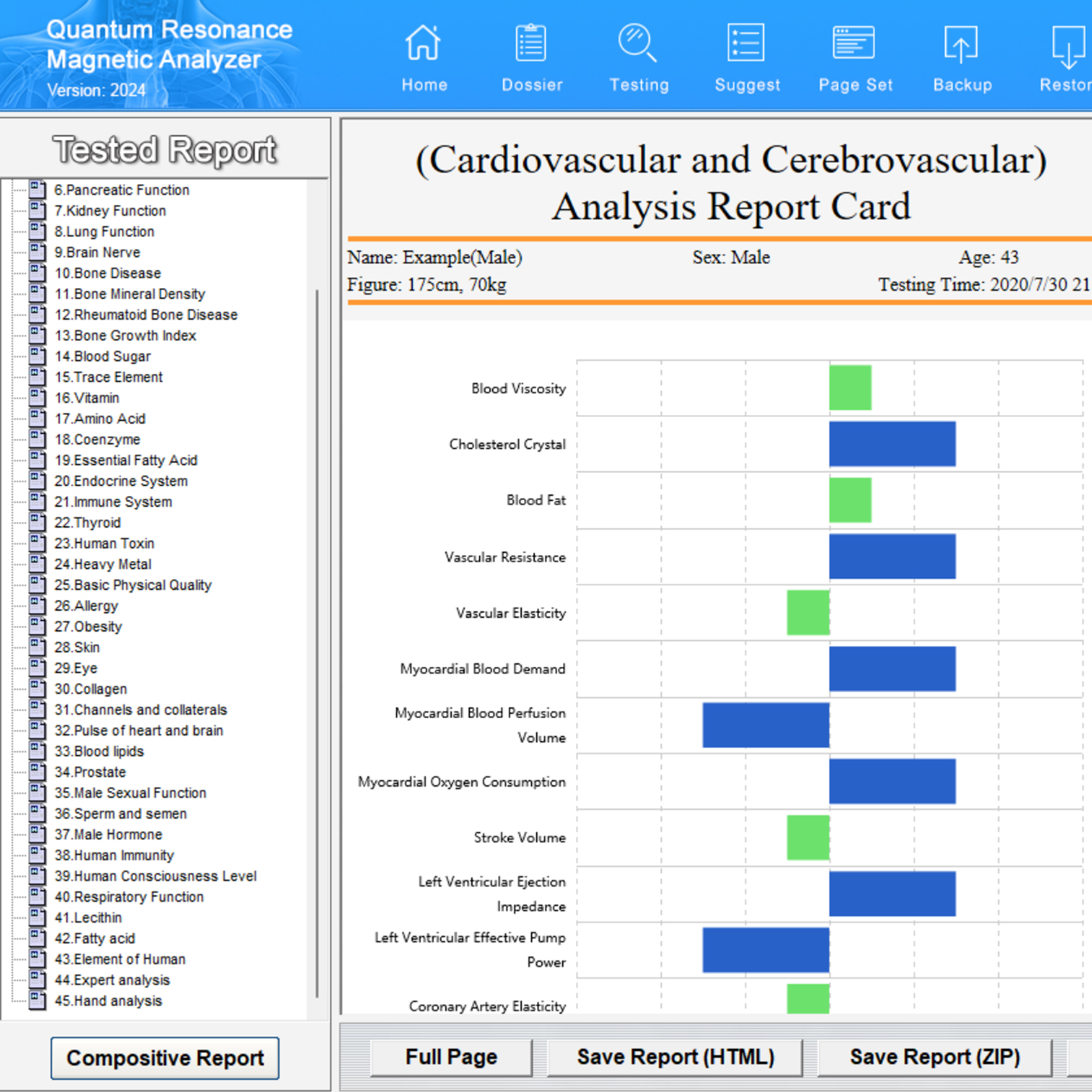Select 27.Obesity report item

pos(88,627)
